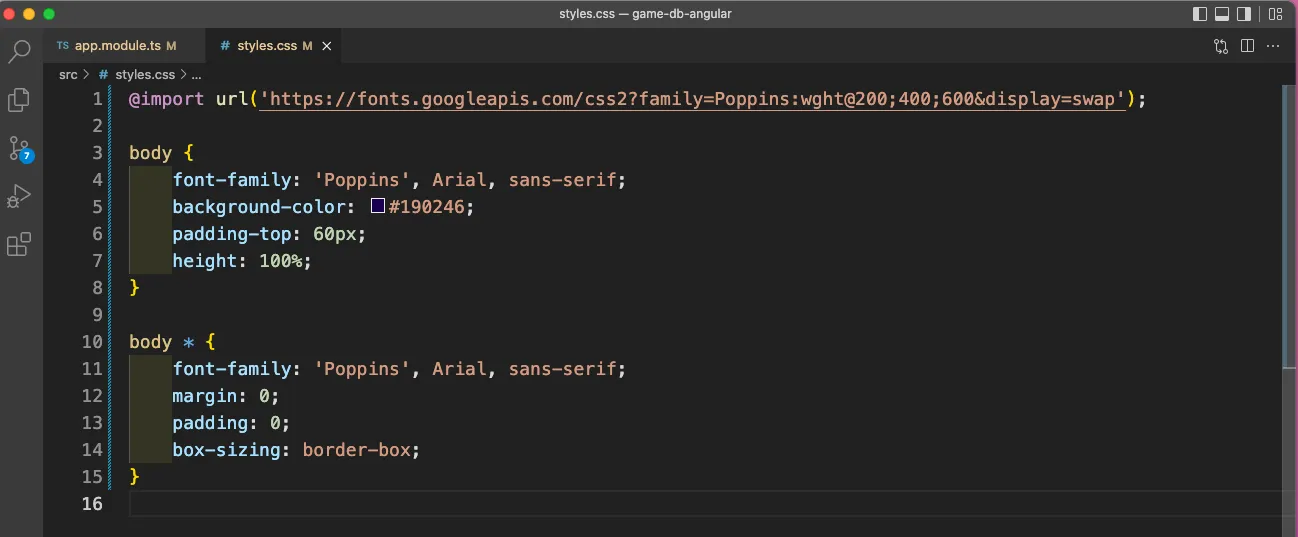
Task: Click the background-color property name
Action: point(259,207)
